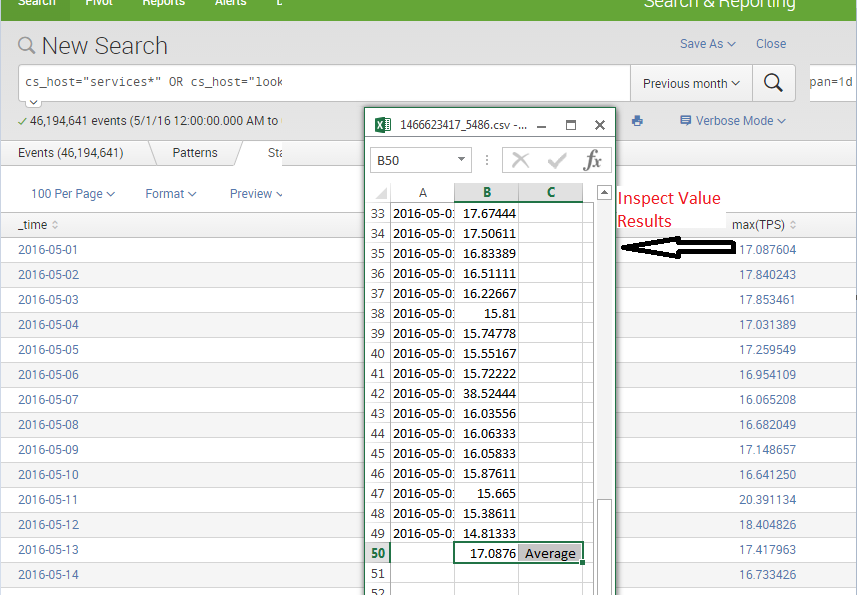Open the Format options menu
857x595 pixels.
pos(170,194)
